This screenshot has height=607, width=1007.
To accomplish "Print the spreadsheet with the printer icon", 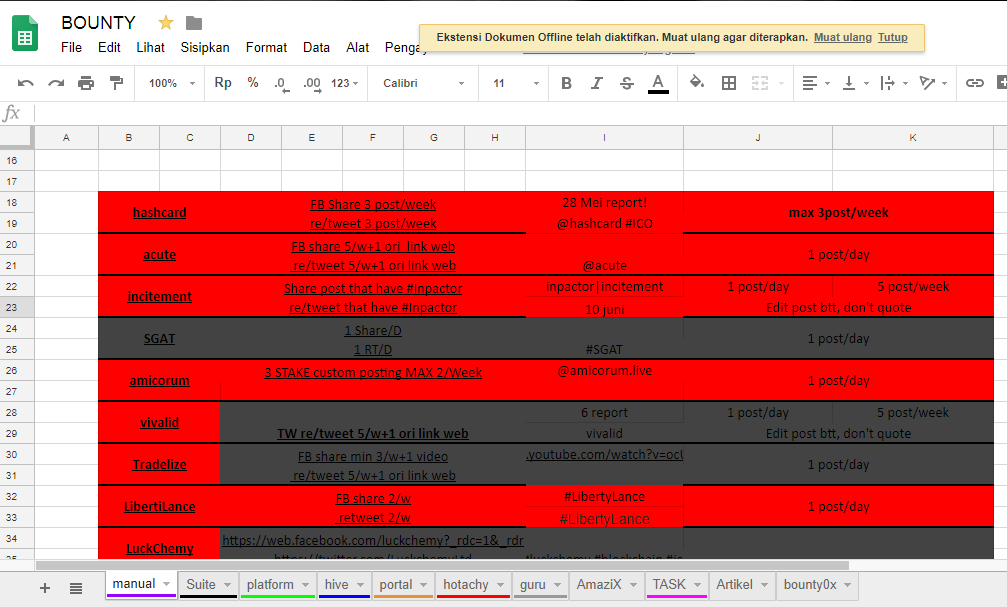I will click(x=86, y=83).
